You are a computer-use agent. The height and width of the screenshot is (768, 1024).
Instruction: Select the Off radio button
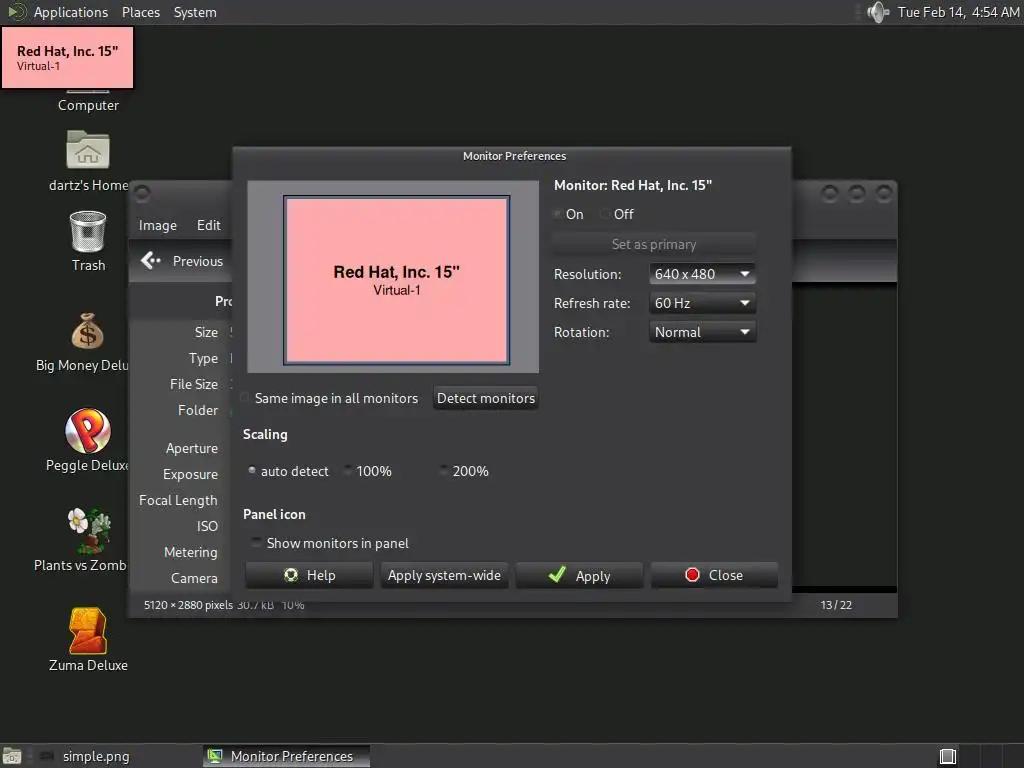coord(605,214)
